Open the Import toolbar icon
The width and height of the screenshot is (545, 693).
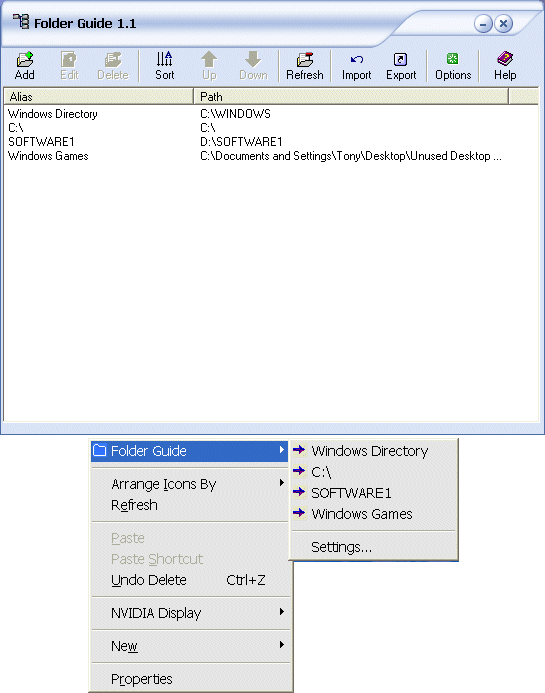pyautogui.click(x=356, y=66)
